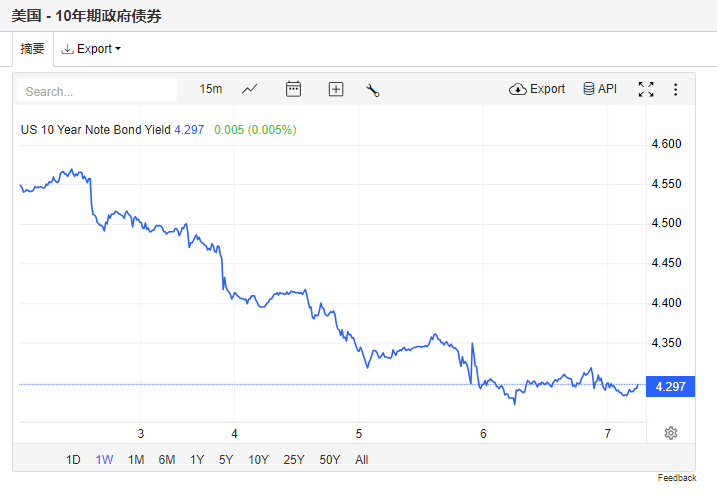Select the All time range
The image size is (717, 493).
point(362,460)
